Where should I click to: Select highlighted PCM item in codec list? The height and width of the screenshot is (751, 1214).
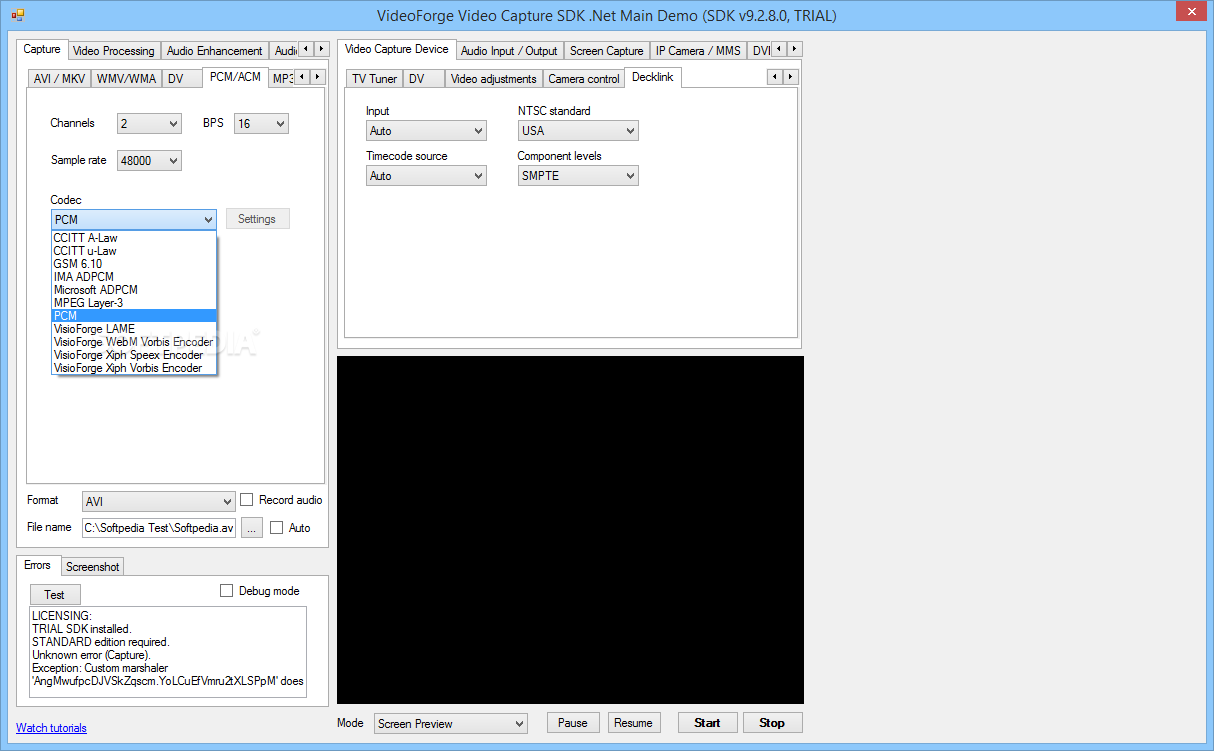[x=134, y=316]
